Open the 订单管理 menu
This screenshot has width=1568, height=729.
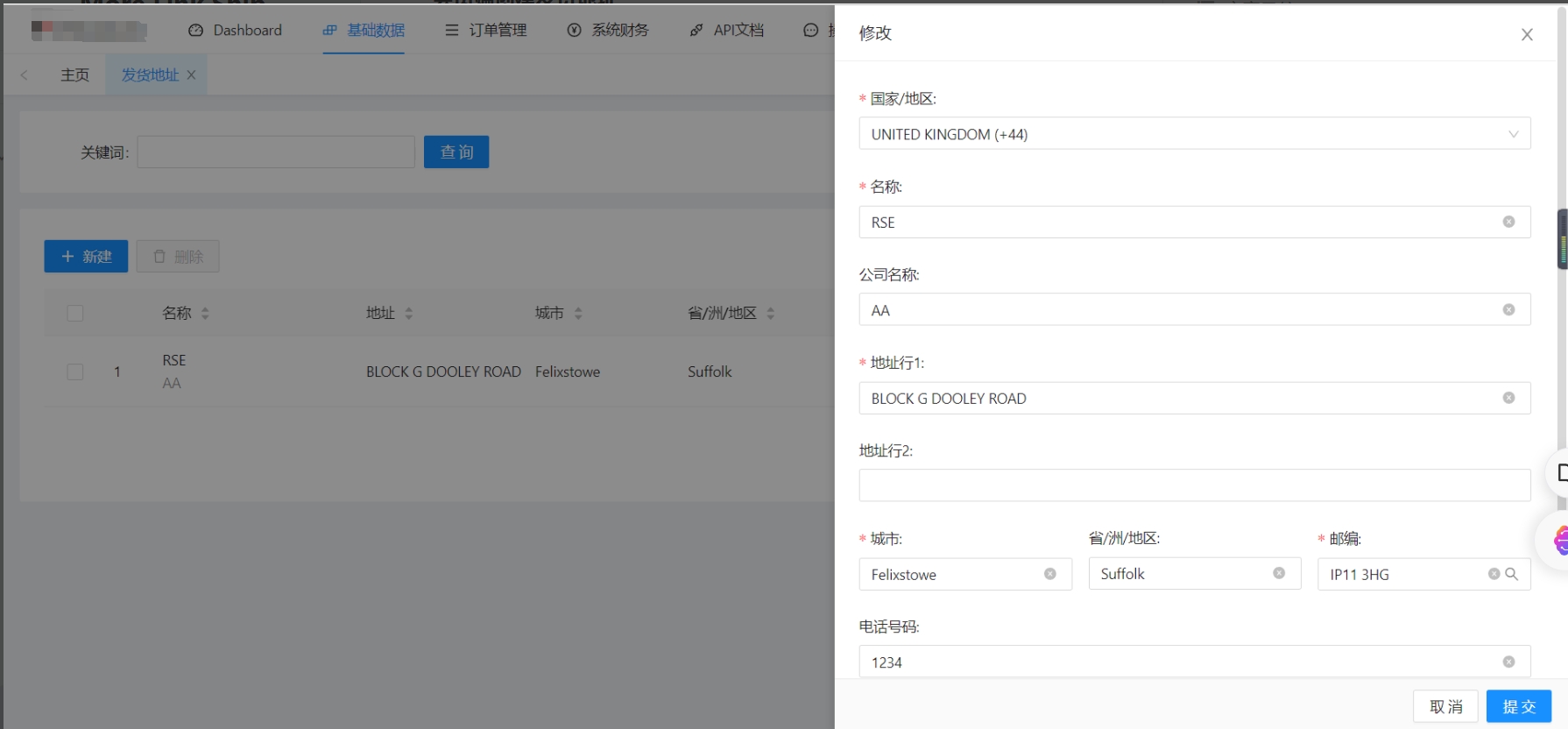(485, 30)
